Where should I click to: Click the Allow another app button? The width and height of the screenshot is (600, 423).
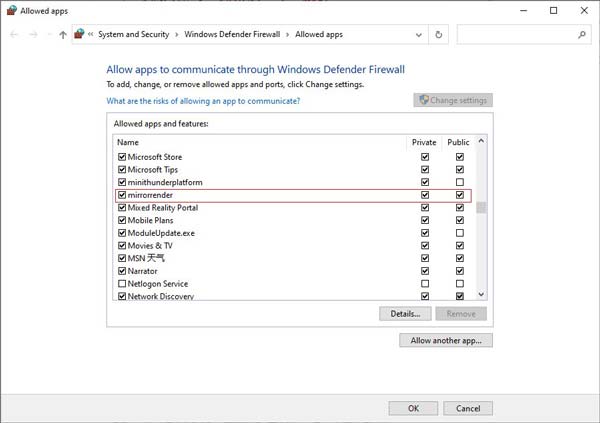tap(445, 341)
